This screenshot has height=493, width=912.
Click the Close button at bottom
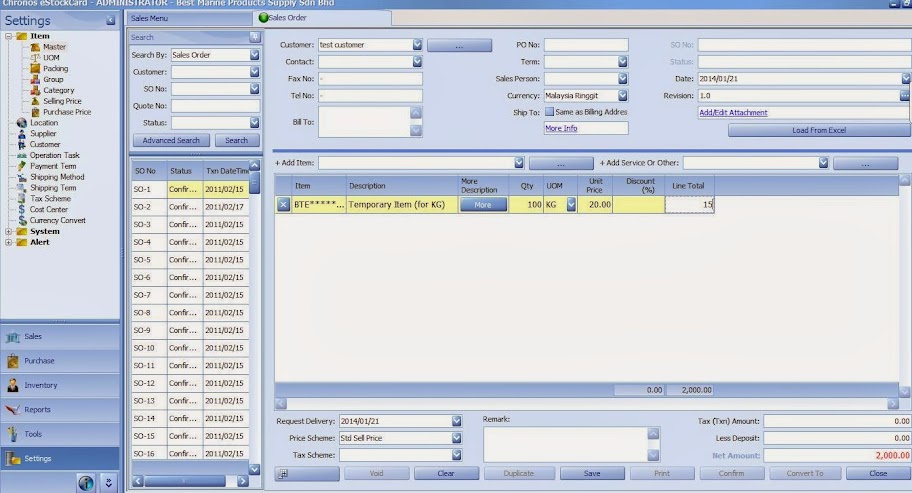point(878,474)
